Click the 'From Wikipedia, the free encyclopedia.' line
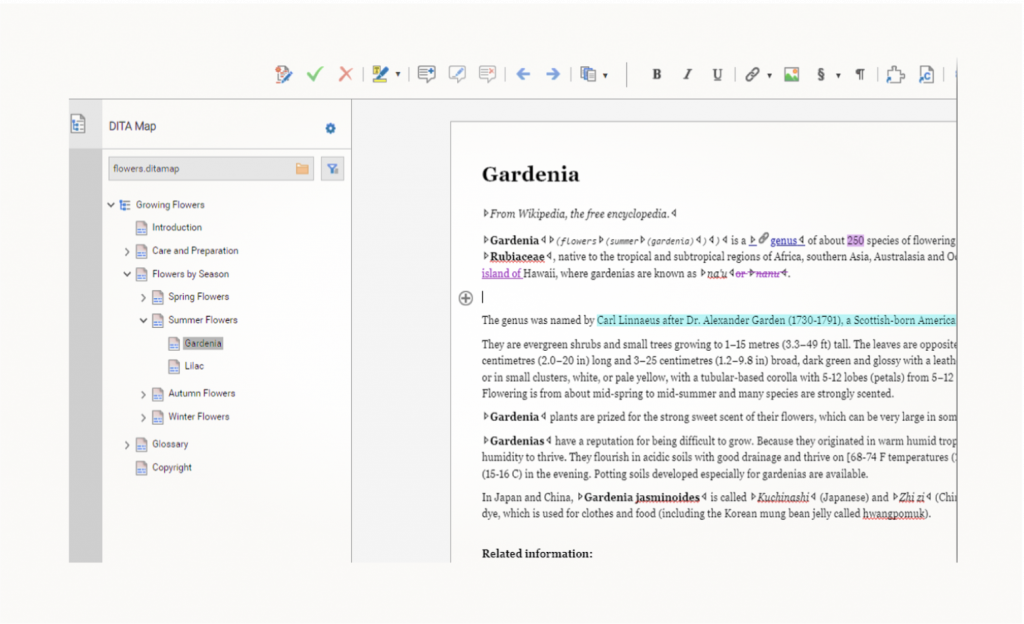1024x624 pixels. (579, 213)
